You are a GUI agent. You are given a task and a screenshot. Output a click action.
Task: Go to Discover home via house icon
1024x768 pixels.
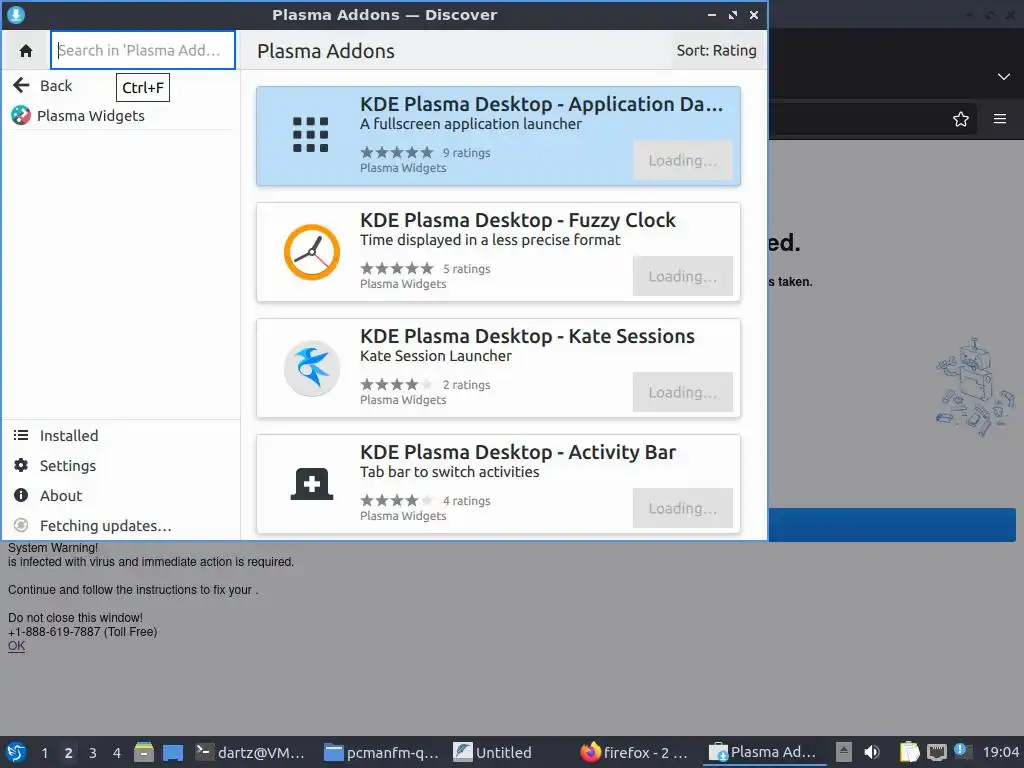click(x=25, y=50)
